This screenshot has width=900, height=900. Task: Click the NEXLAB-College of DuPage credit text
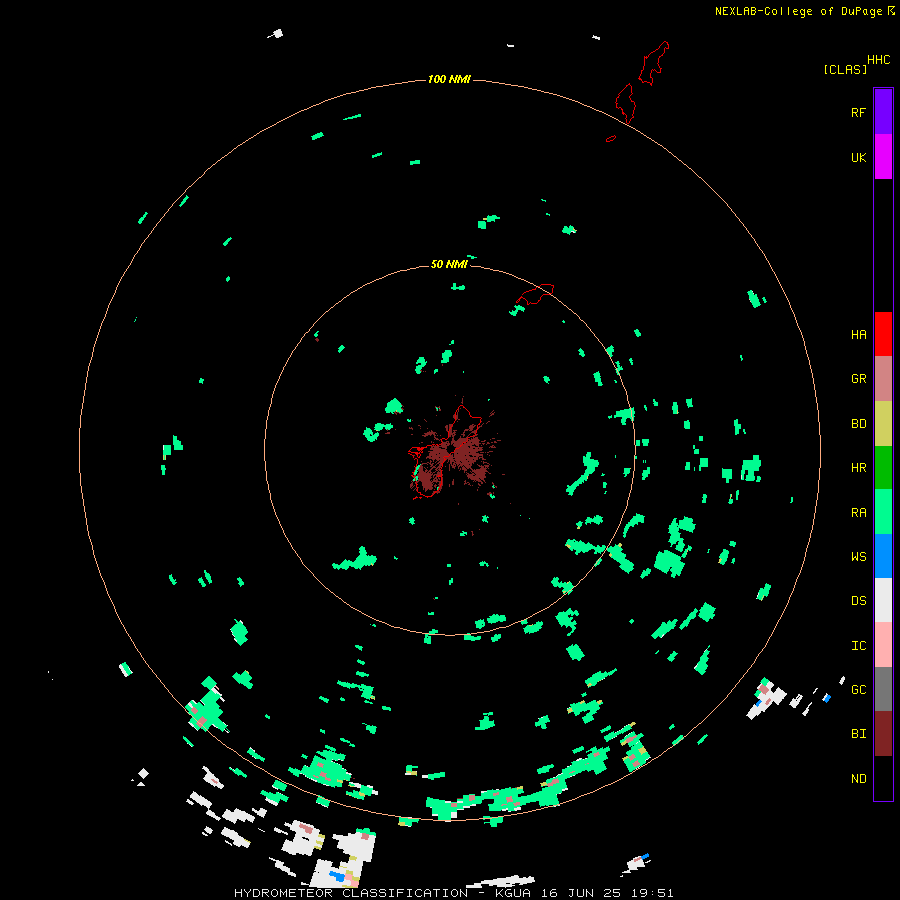[798, 11]
